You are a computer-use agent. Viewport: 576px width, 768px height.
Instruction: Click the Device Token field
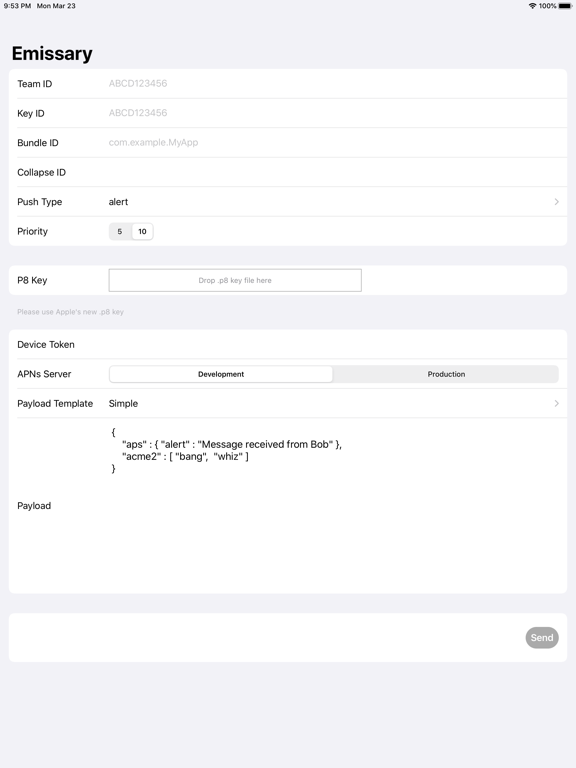coord(333,344)
